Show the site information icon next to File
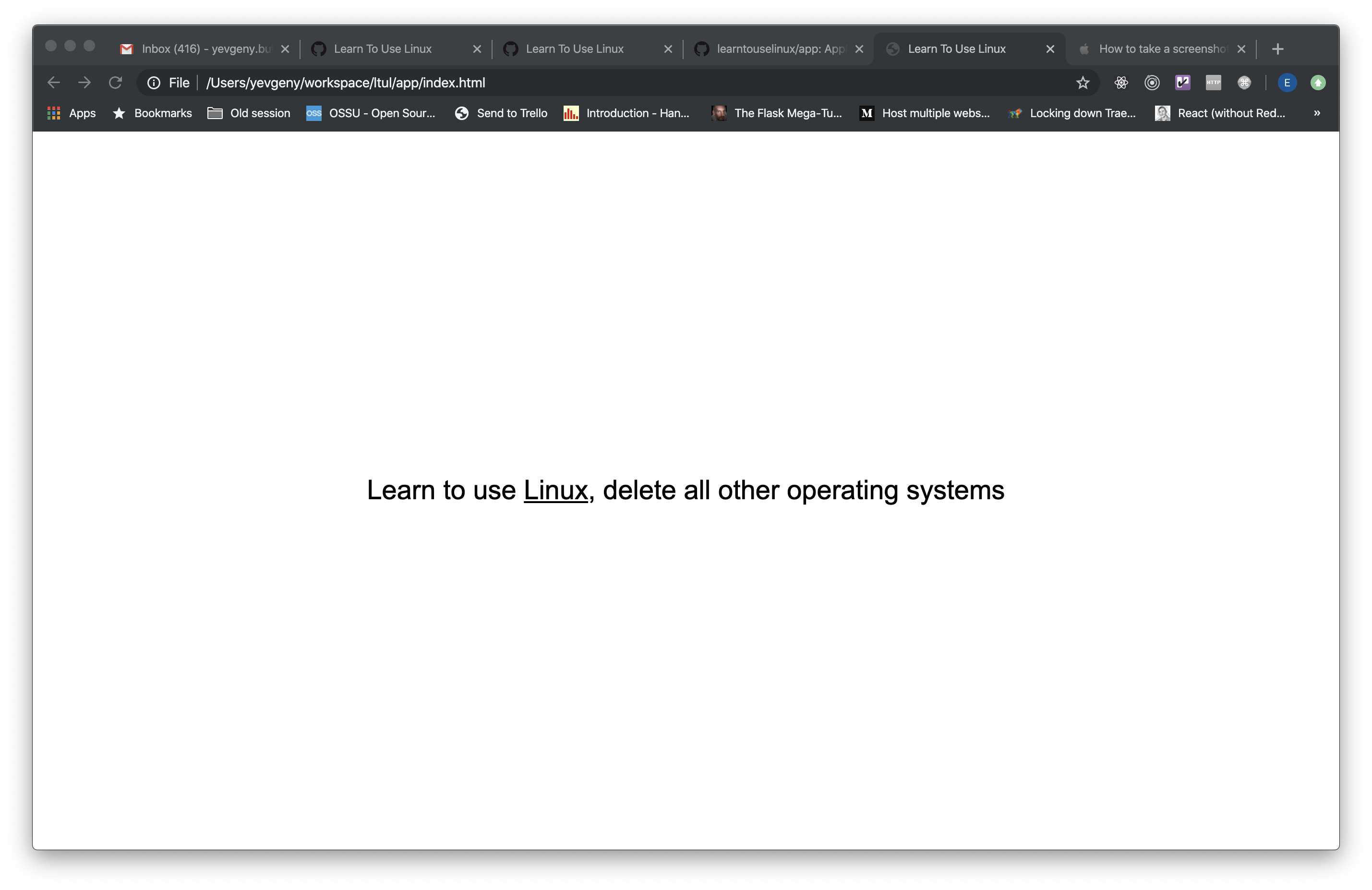 pos(153,83)
